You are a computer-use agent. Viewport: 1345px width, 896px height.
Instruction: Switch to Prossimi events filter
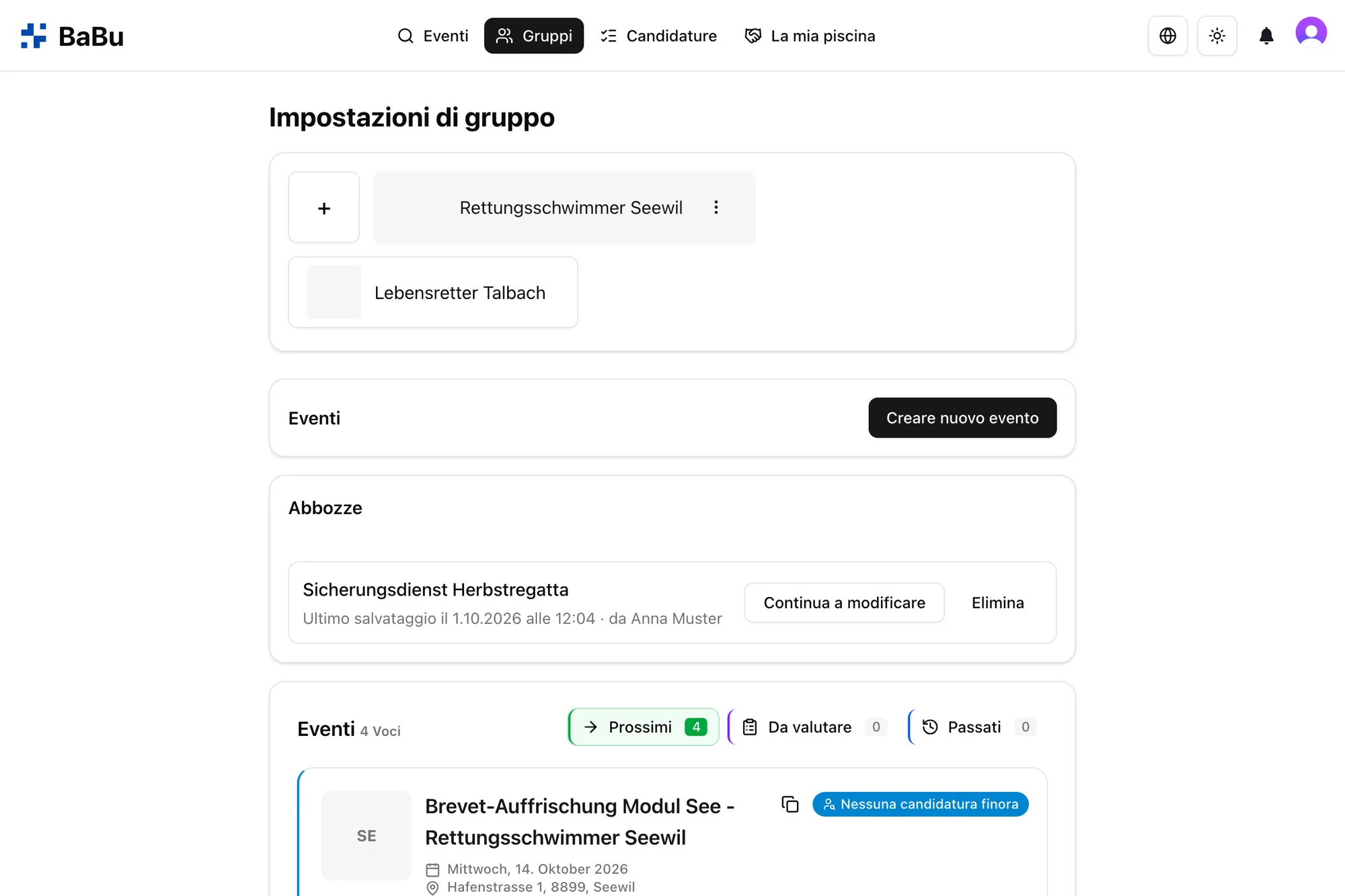644,727
